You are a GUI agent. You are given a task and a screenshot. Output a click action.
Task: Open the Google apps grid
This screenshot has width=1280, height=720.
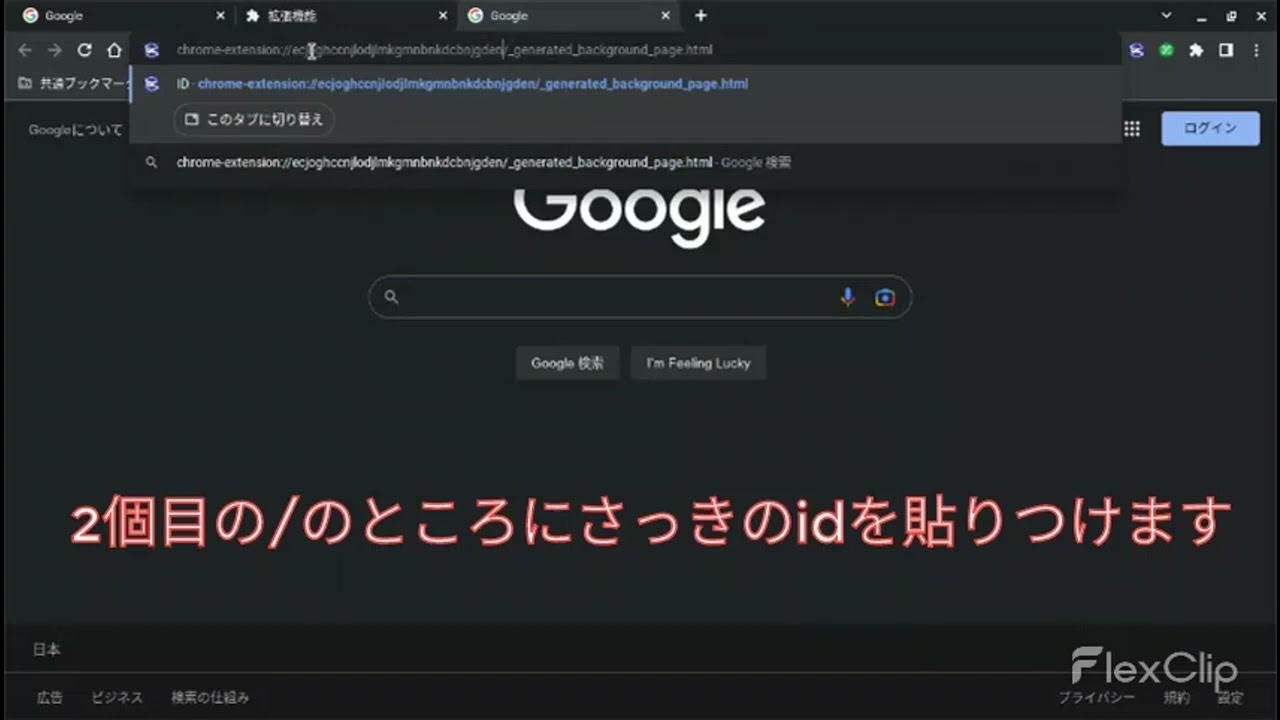coord(1132,129)
